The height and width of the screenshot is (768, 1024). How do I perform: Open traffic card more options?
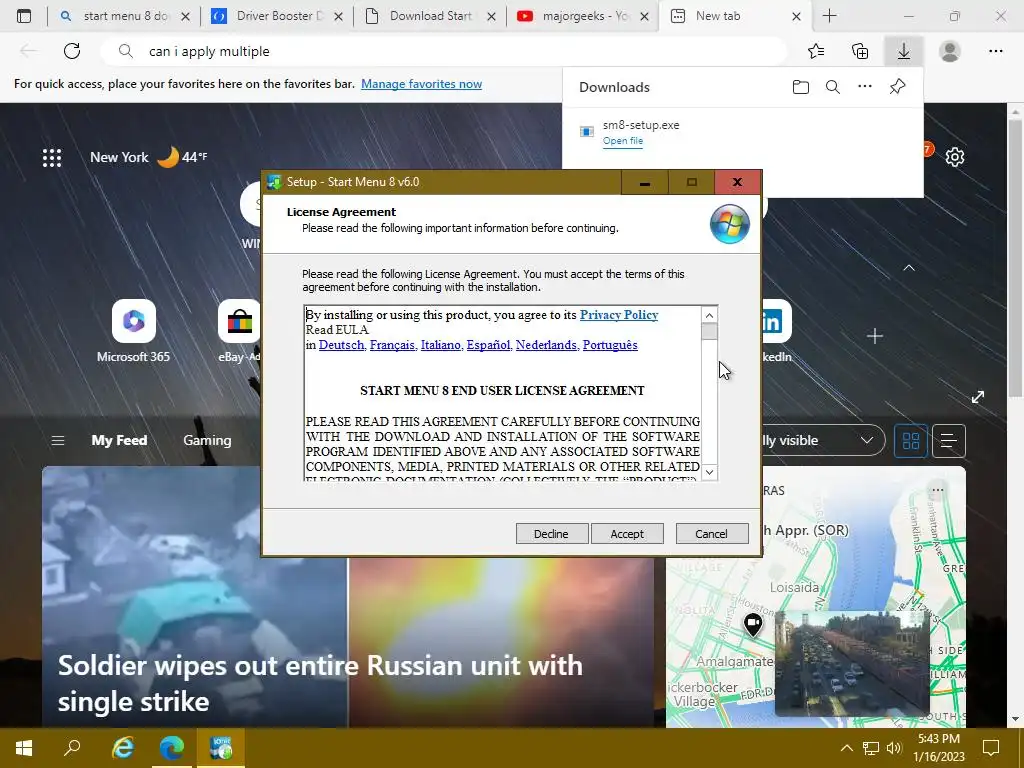click(938, 490)
